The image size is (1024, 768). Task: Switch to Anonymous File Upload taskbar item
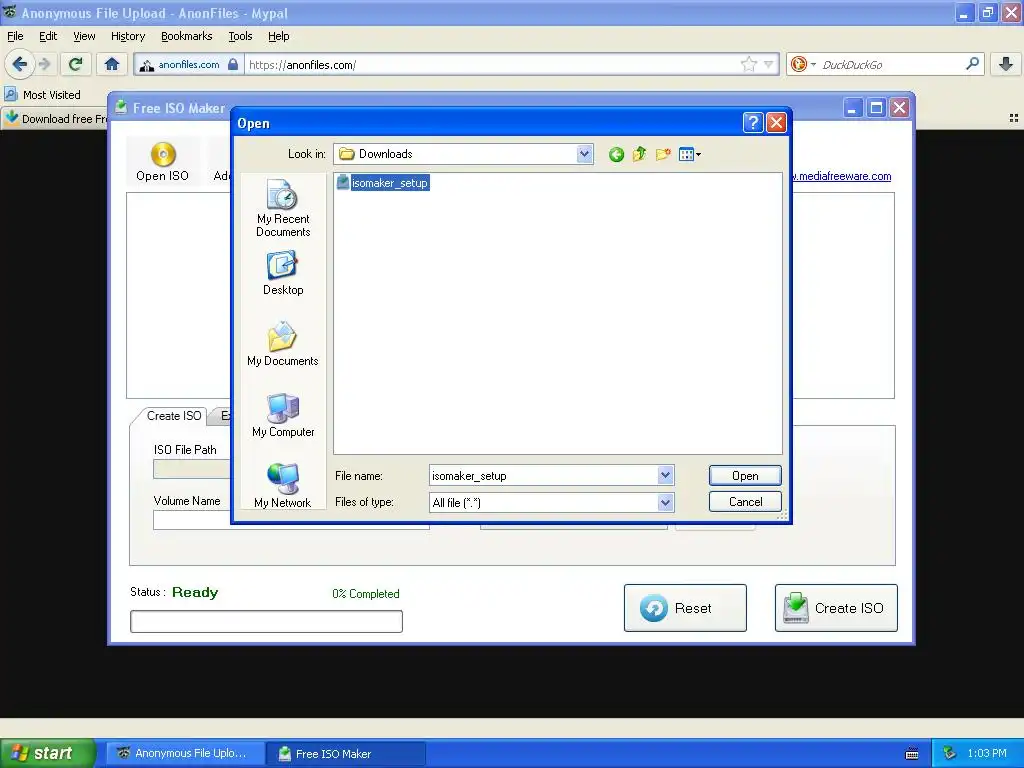tap(184, 754)
